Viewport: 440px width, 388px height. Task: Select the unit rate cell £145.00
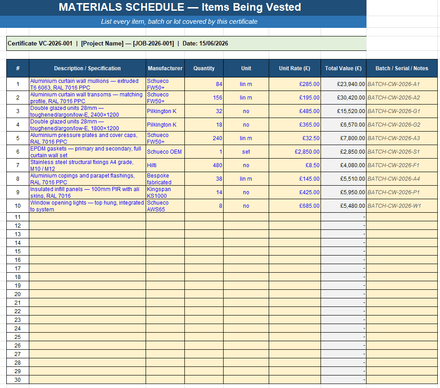coord(295,179)
